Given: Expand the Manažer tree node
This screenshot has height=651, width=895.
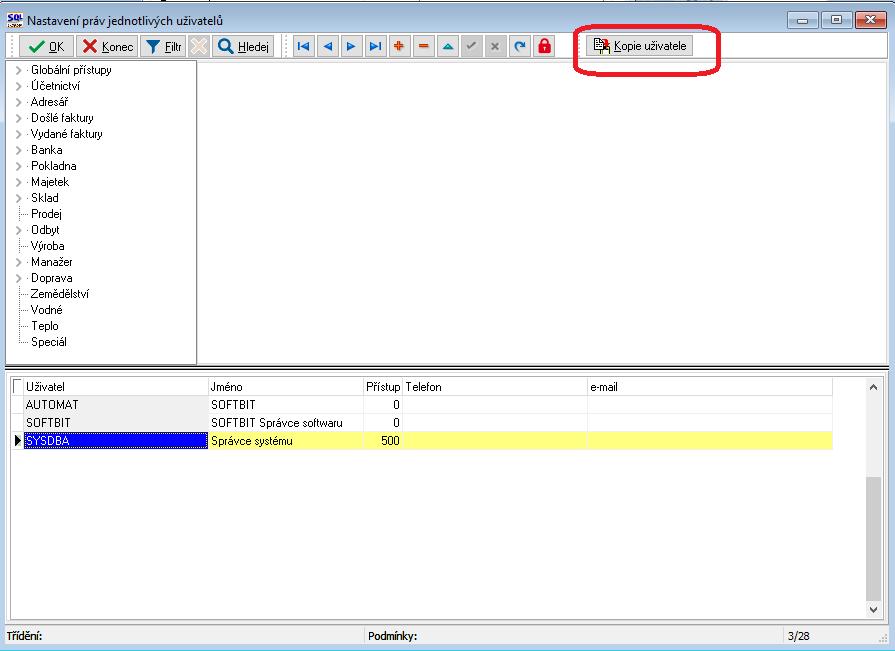Looking at the screenshot, I should pyautogui.click(x=18, y=262).
